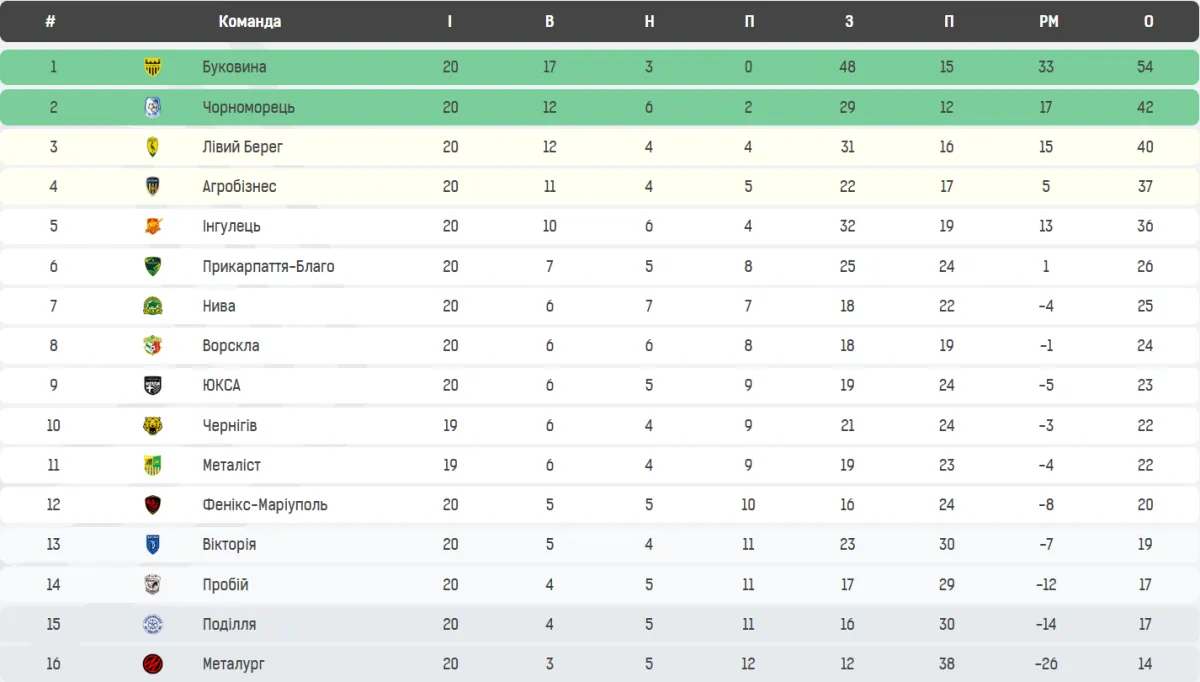Click the Лівий Берег team logo
This screenshot has width=1200, height=682.
[x=153, y=147]
